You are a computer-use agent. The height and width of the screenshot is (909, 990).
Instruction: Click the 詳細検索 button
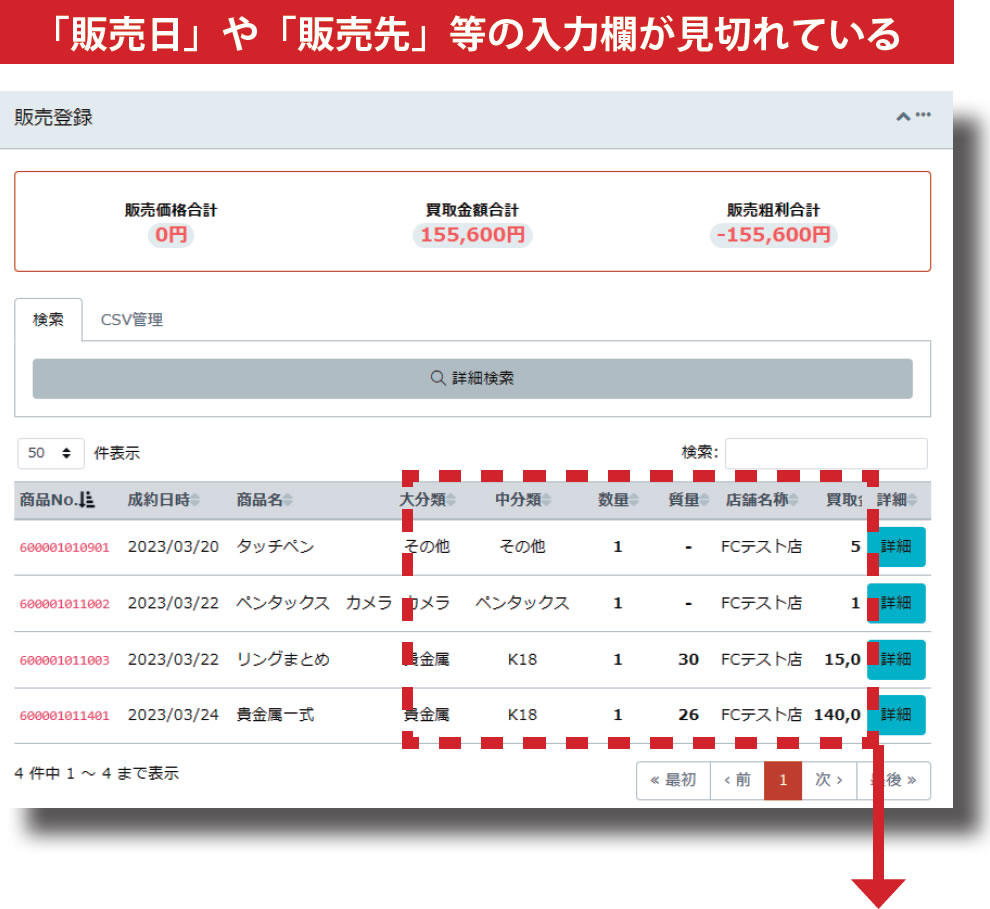pos(472,379)
